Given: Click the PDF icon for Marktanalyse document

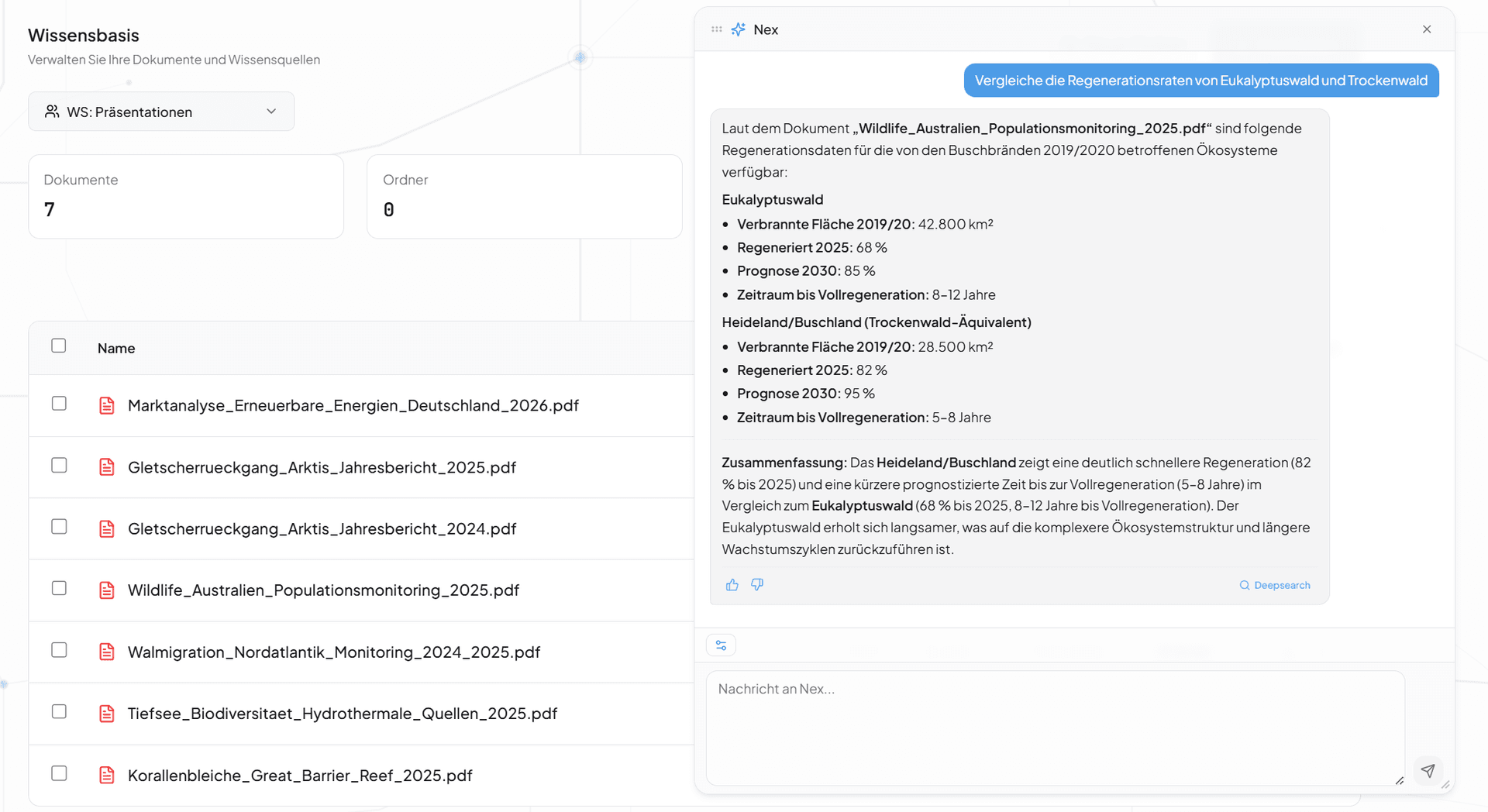Looking at the screenshot, I should 107,405.
